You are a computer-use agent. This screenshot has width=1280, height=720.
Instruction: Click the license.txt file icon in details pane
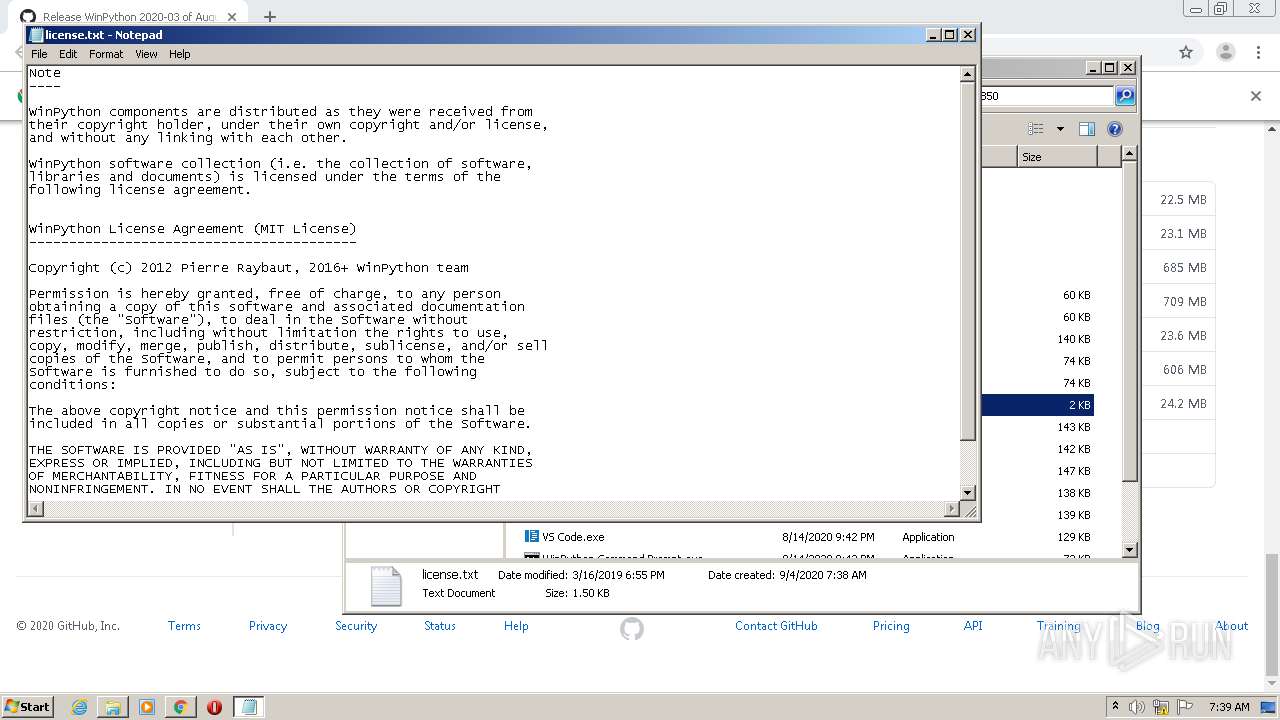386,586
